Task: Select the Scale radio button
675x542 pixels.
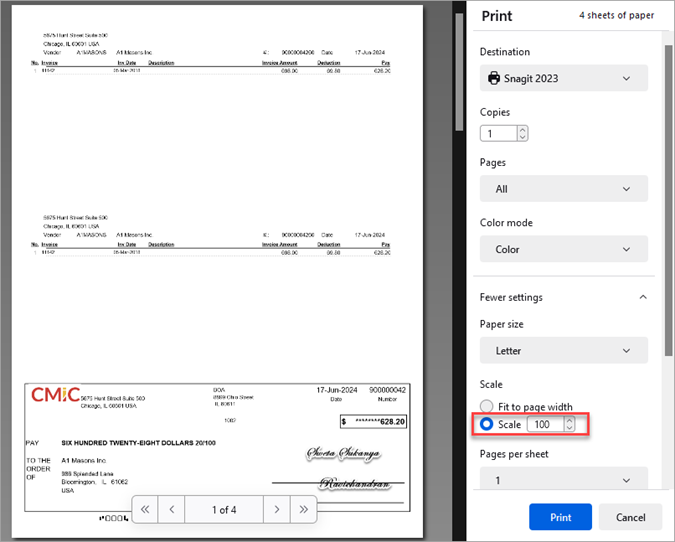Action: point(486,424)
